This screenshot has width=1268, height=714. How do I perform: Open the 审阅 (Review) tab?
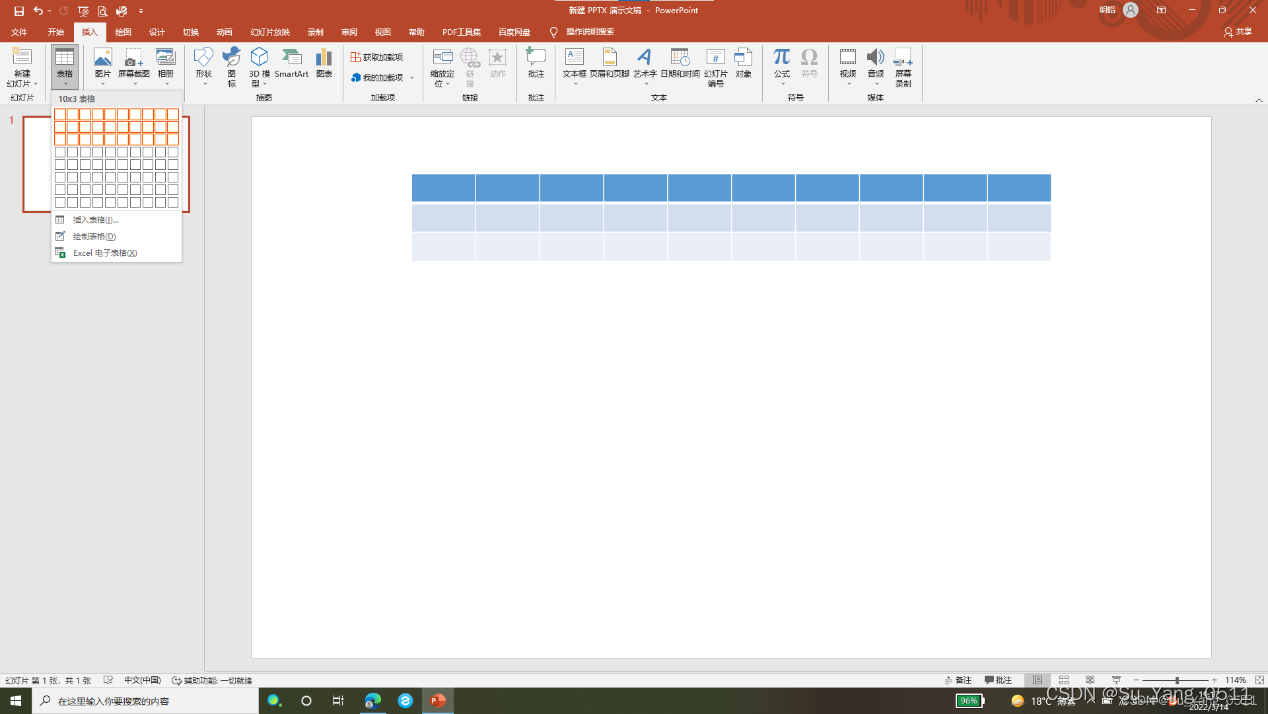click(349, 32)
